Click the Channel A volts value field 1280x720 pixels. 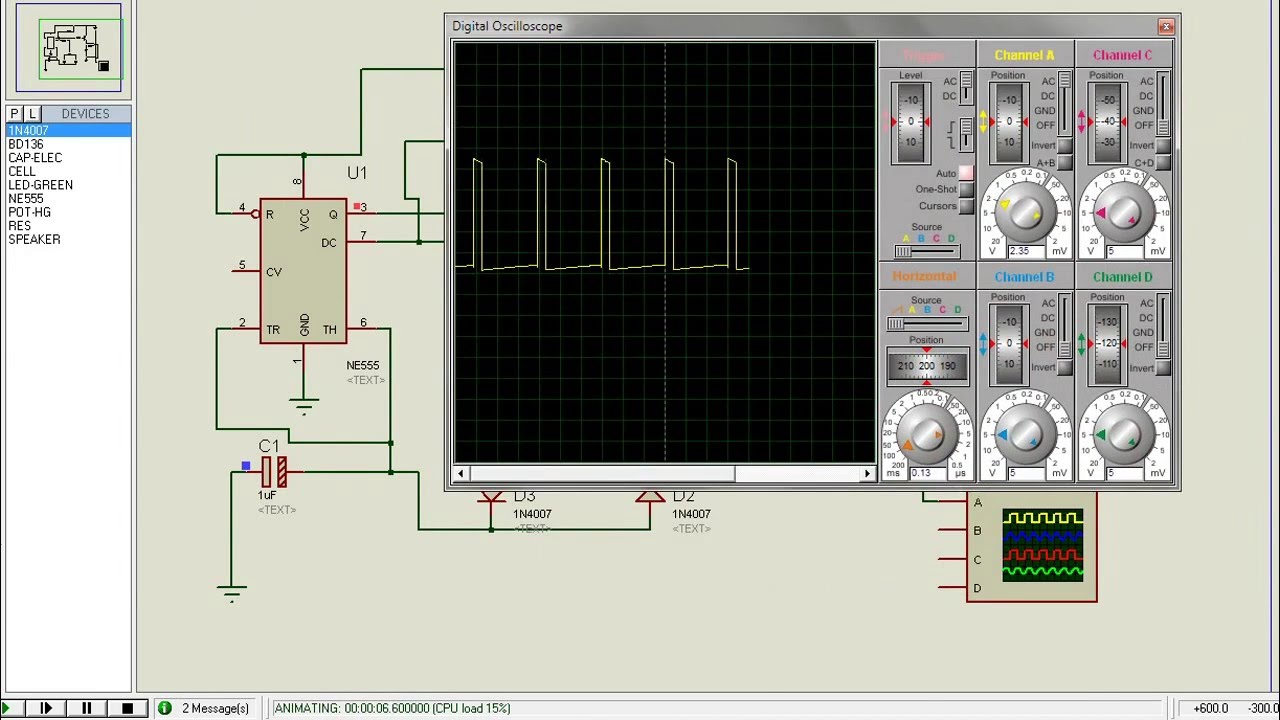pyautogui.click(x=1024, y=252)
